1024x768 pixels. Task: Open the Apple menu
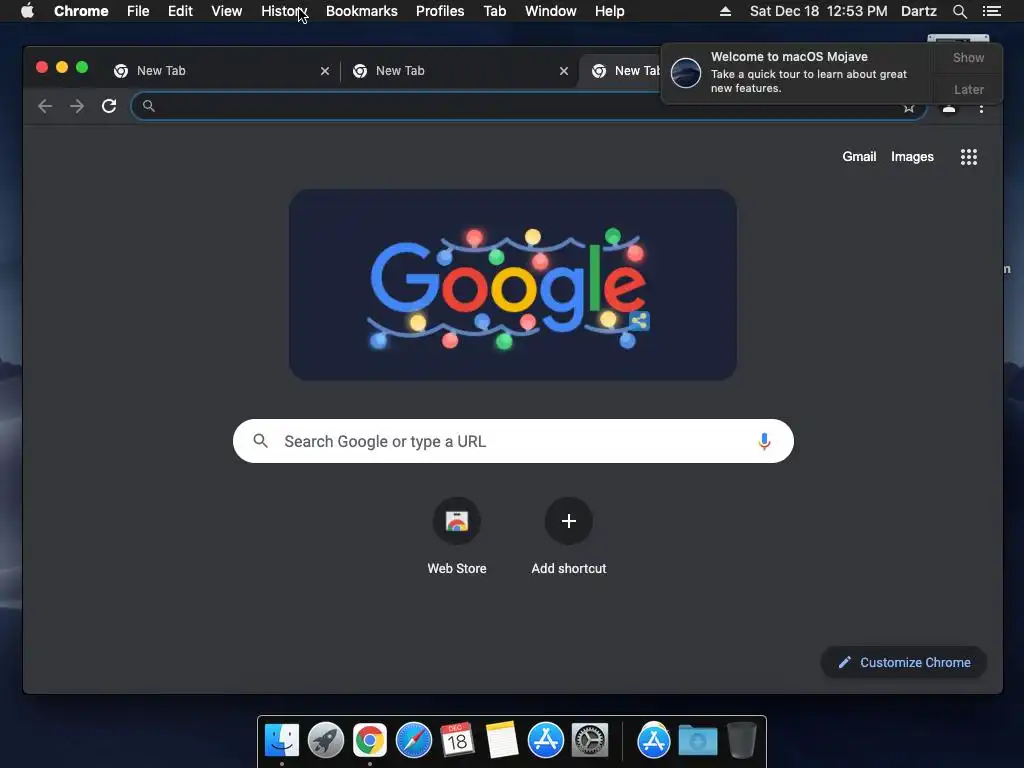tap(27, 11)
